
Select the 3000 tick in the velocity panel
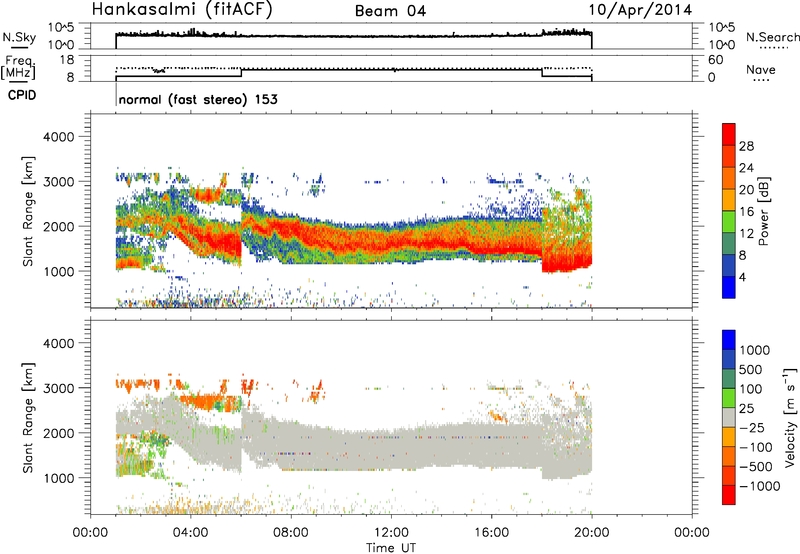coord(59,388)
